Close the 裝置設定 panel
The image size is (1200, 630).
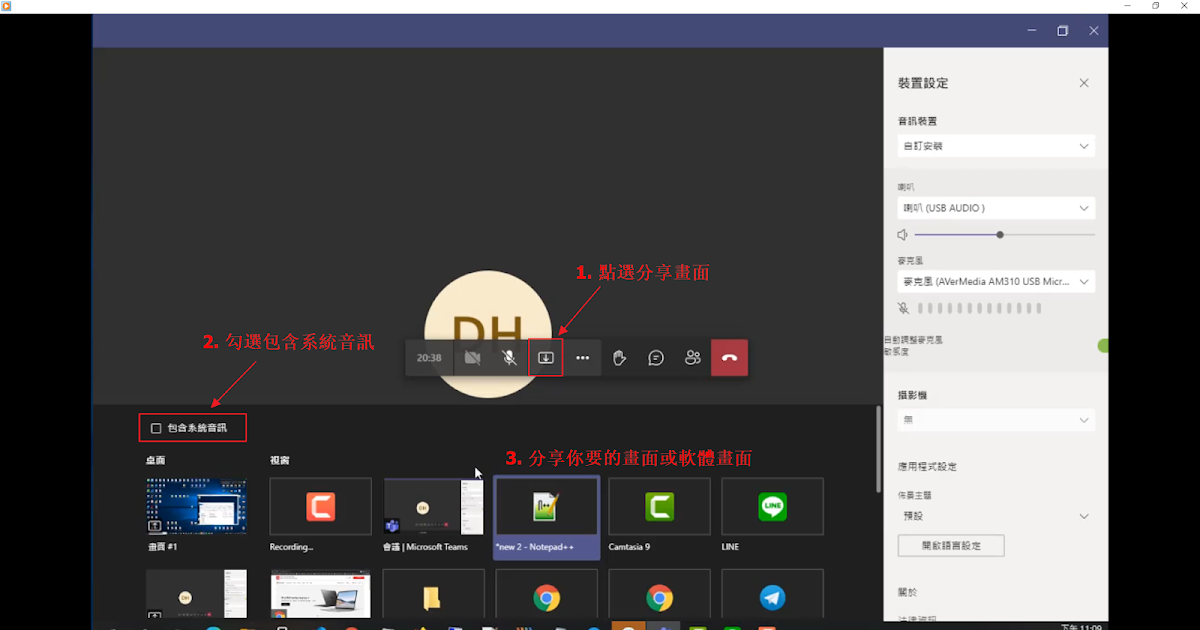tap(1084, 83)
